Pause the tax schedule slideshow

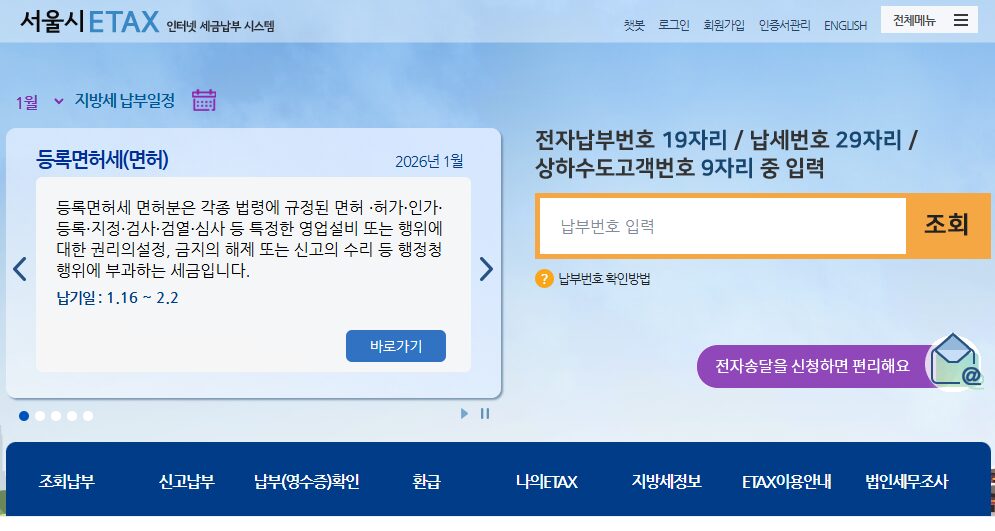coord(485,414)
